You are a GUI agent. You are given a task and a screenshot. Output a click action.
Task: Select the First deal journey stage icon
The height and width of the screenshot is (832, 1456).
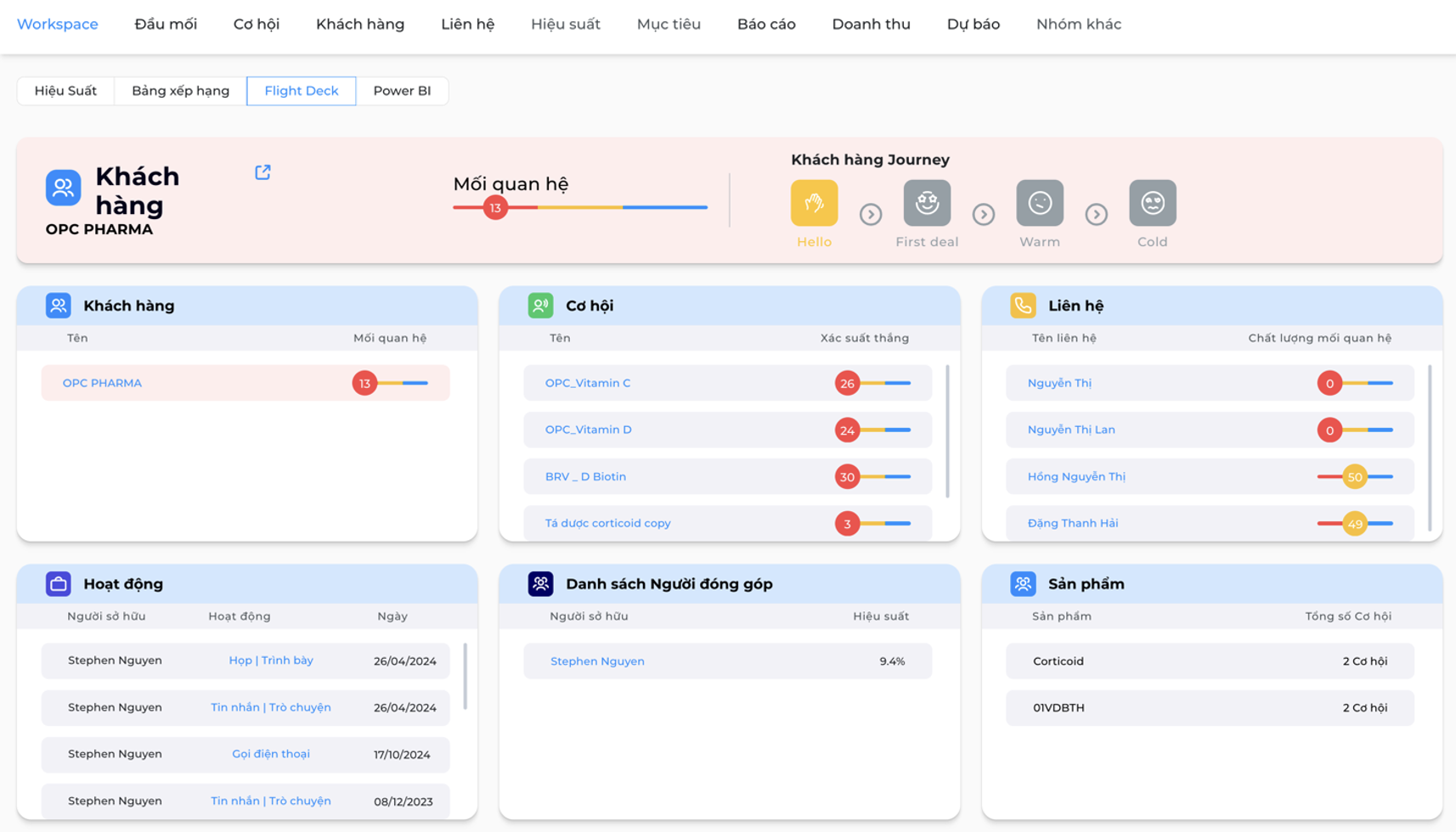tap(927, 203)
